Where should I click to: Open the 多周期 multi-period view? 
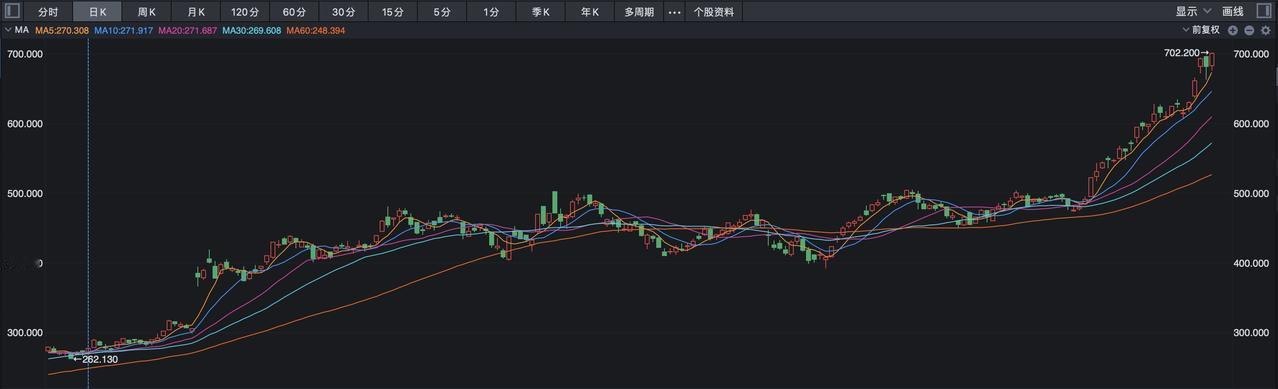639,12
